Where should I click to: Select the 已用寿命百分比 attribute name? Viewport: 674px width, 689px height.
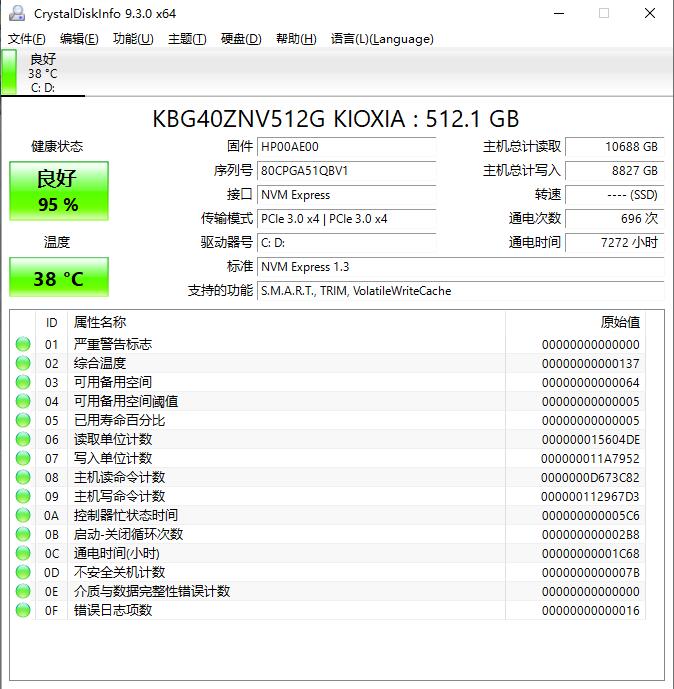point(119,420)
